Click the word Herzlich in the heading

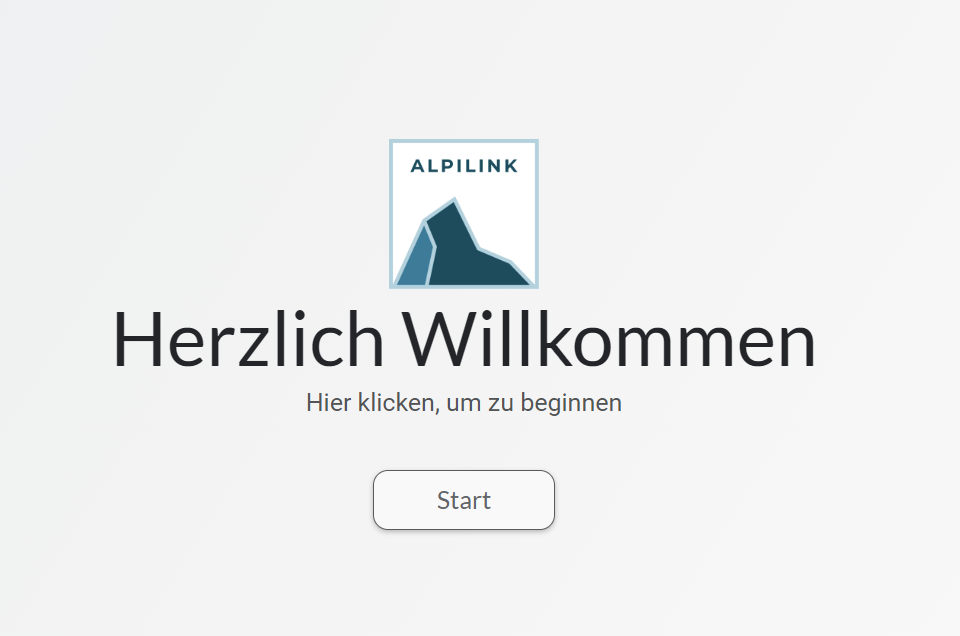tap(249, 339)
